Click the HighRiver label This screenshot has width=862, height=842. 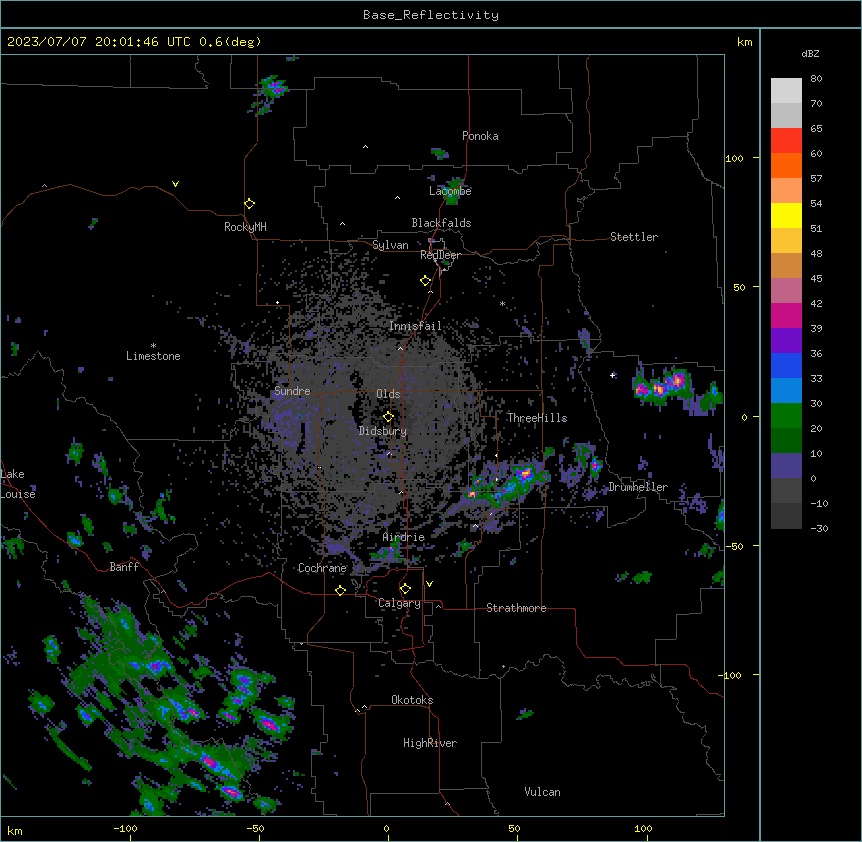(430, 743)
